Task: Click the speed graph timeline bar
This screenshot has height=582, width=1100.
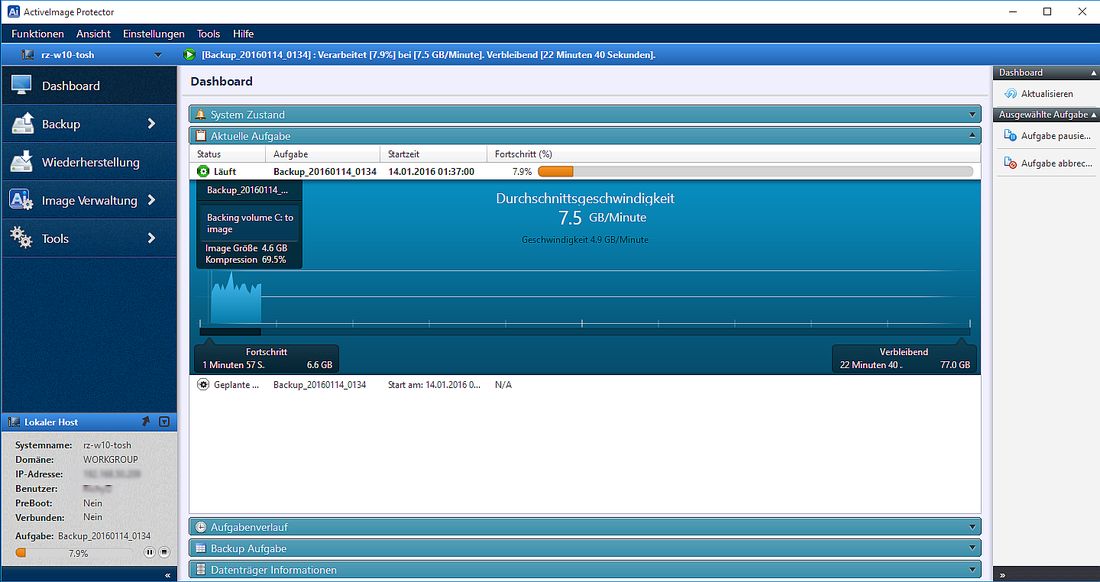Action: coord(585,331)
